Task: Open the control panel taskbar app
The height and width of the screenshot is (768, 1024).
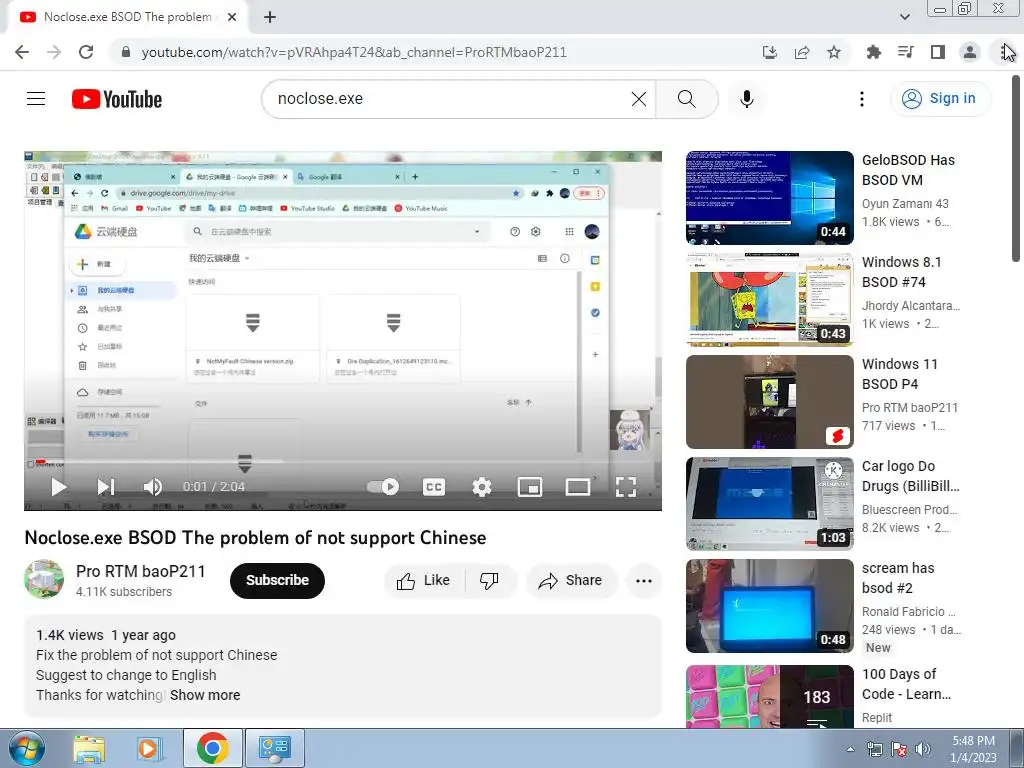Action: (274, 748)
